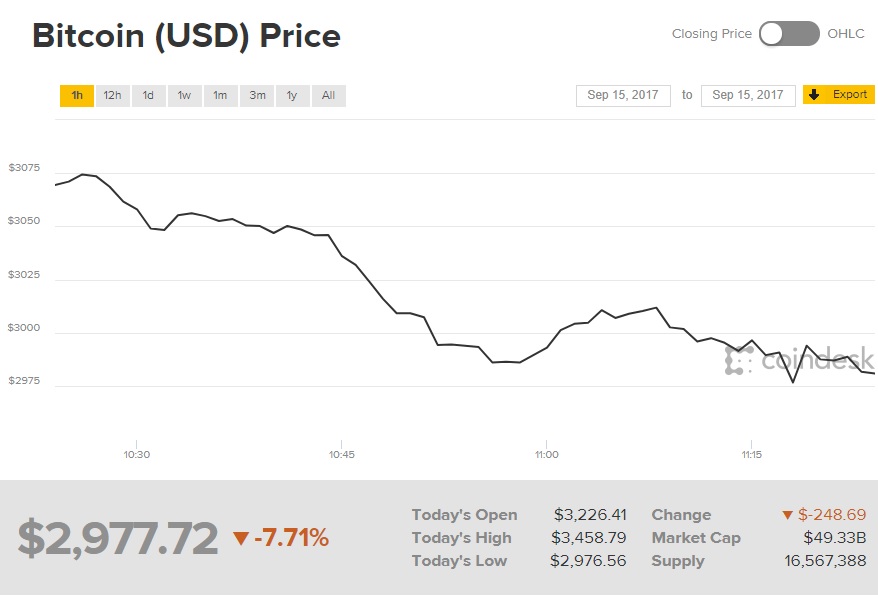878x596 pixels.
Task: Select the 1w time range button
Action: point(184,95)
